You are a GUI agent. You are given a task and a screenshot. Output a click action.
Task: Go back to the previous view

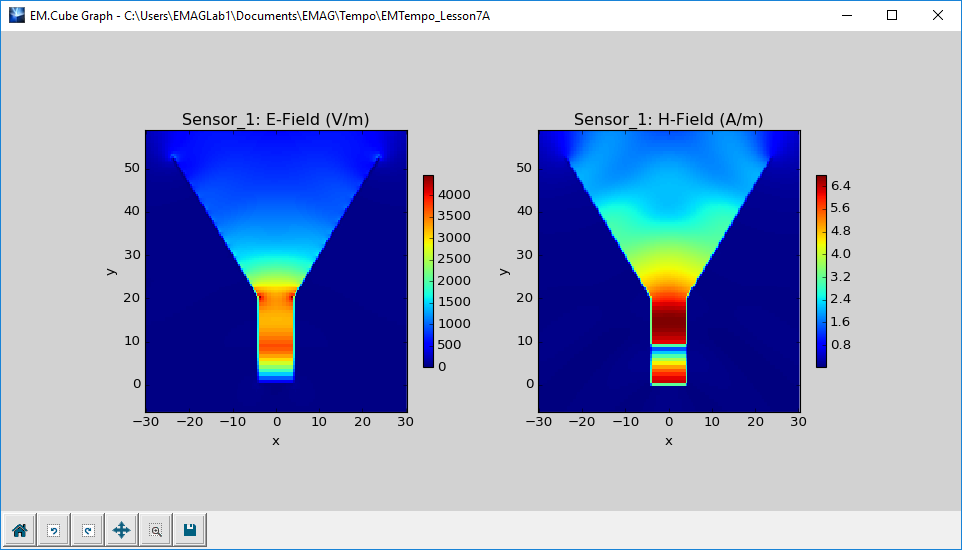(x=53, y=530)
